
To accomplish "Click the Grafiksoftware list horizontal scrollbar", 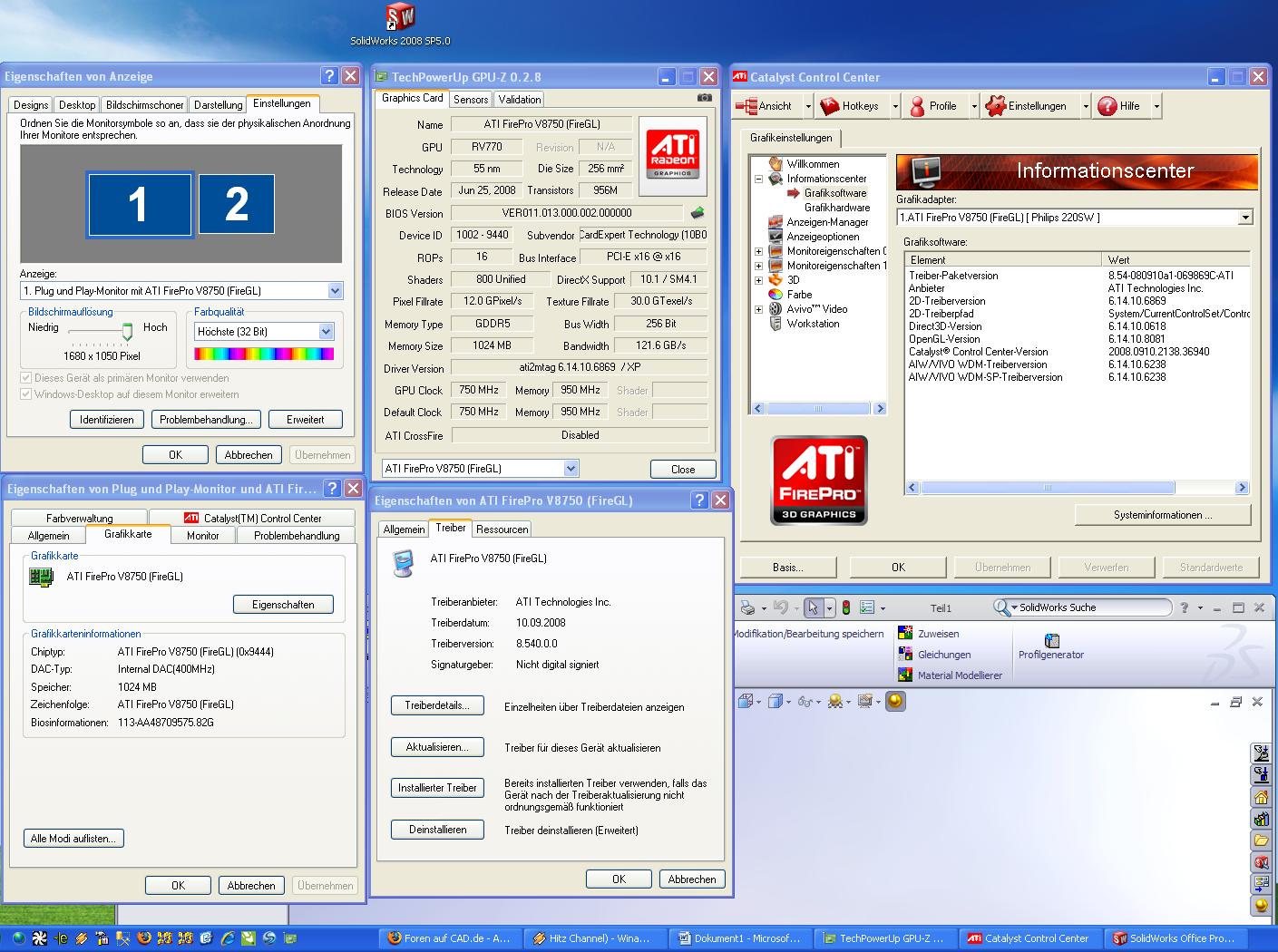I will [1077, 488].
